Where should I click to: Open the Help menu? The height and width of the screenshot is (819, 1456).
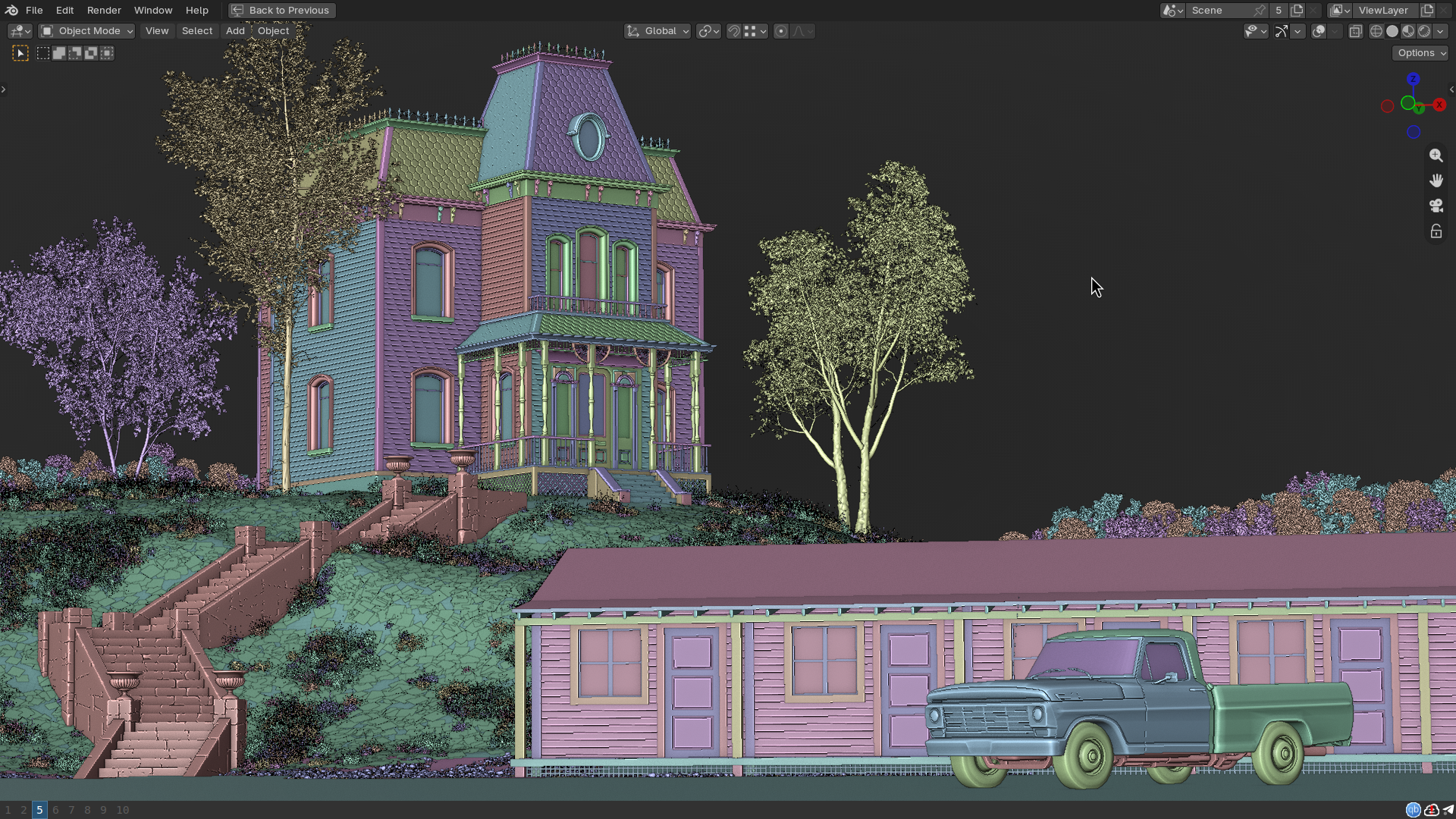[x=196, y=11]
